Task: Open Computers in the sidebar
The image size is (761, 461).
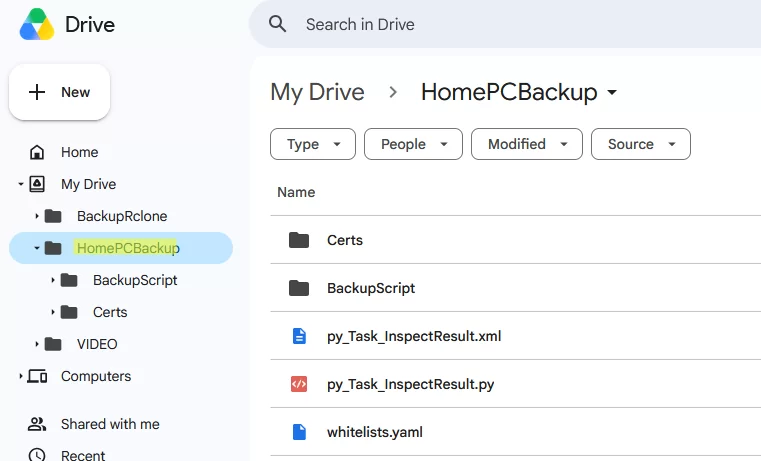Action: point(96,377)
